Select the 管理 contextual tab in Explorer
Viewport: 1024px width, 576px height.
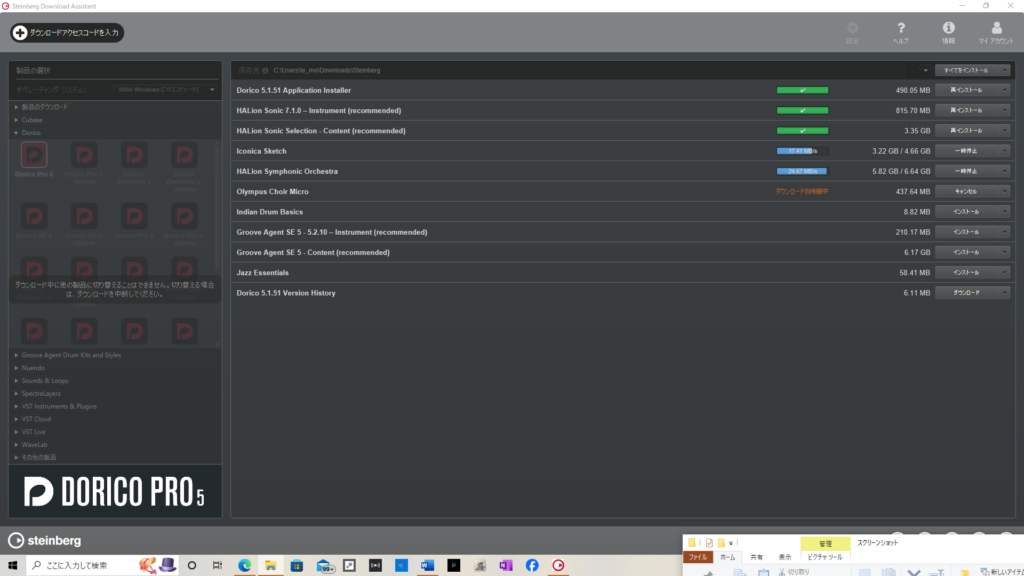(825, 543)
